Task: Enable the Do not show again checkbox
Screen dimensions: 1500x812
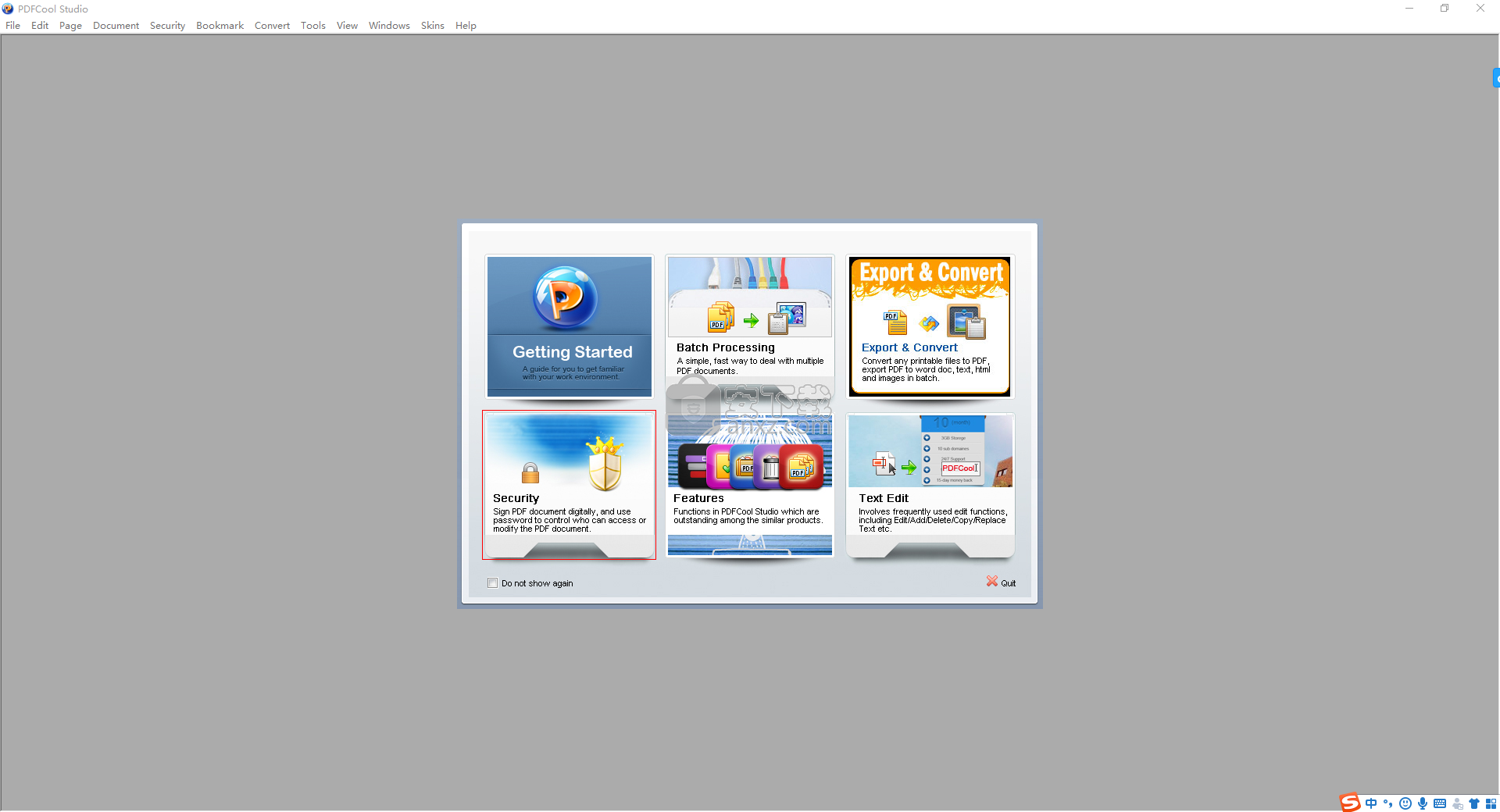Action: point(493,583)
